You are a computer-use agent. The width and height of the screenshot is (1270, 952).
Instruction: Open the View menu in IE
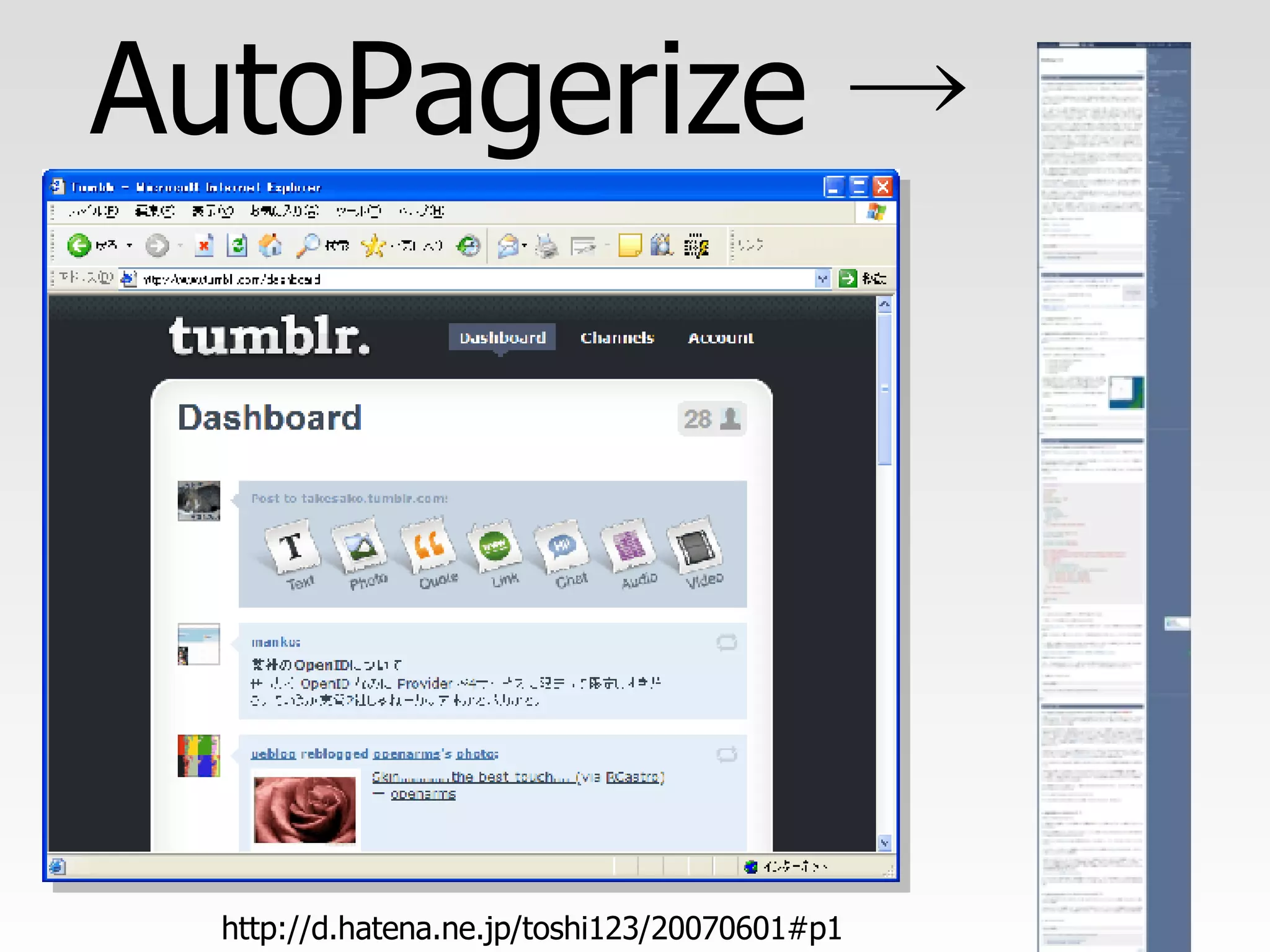tap(212, 211)
